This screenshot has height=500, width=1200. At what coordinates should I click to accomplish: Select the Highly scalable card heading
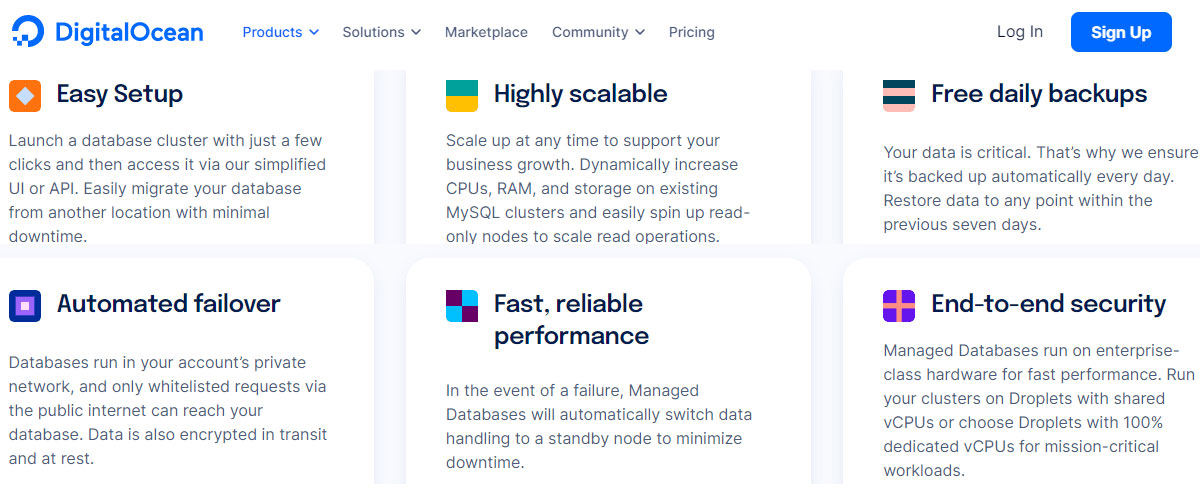coord(580,94)
